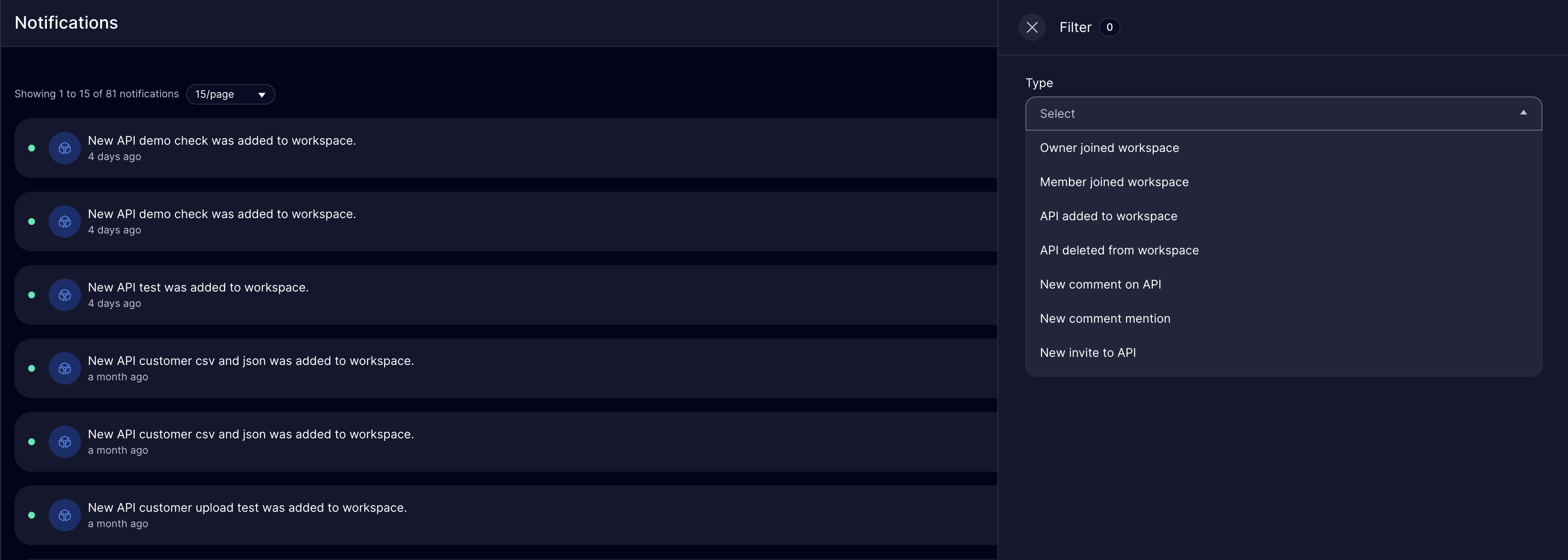Select New comment mention option
The image size is (1568, 560).
pyautogui.click(x=1105, y=319)
